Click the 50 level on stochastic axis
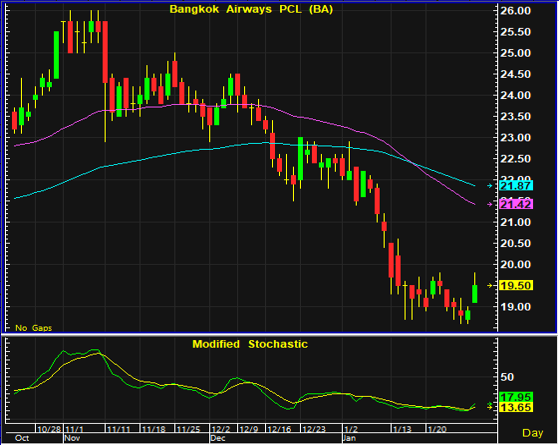Viewport: 559px width, 445px height. click(x=507, y=377)
